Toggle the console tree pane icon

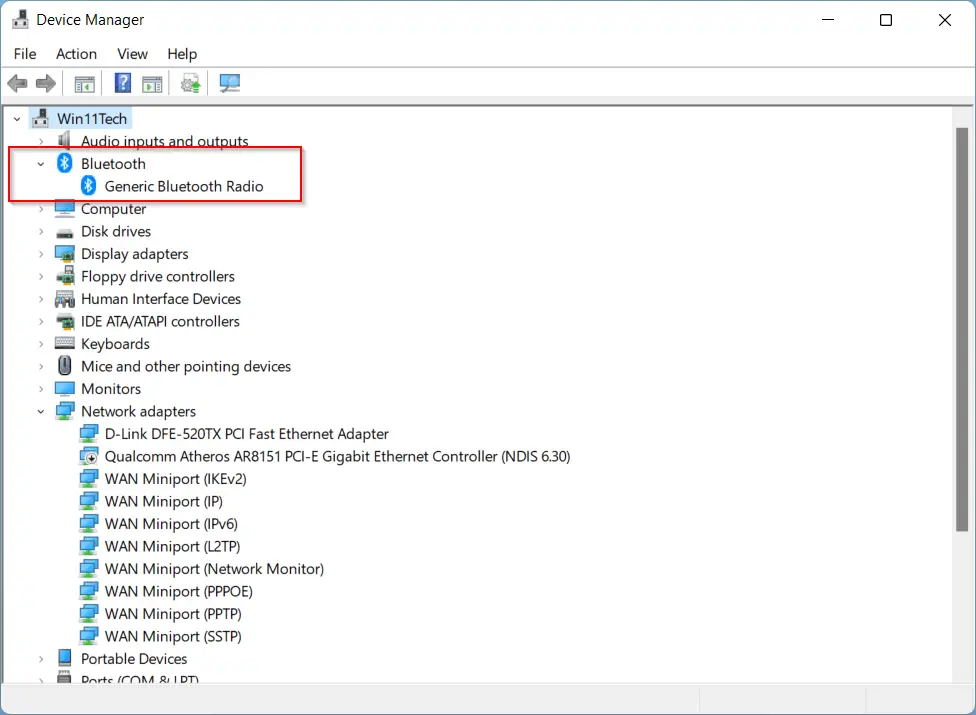(84, 83)
